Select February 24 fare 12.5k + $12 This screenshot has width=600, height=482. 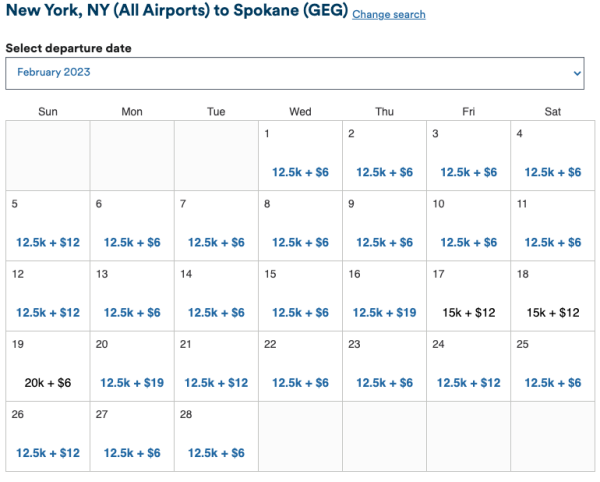(469, 382)
